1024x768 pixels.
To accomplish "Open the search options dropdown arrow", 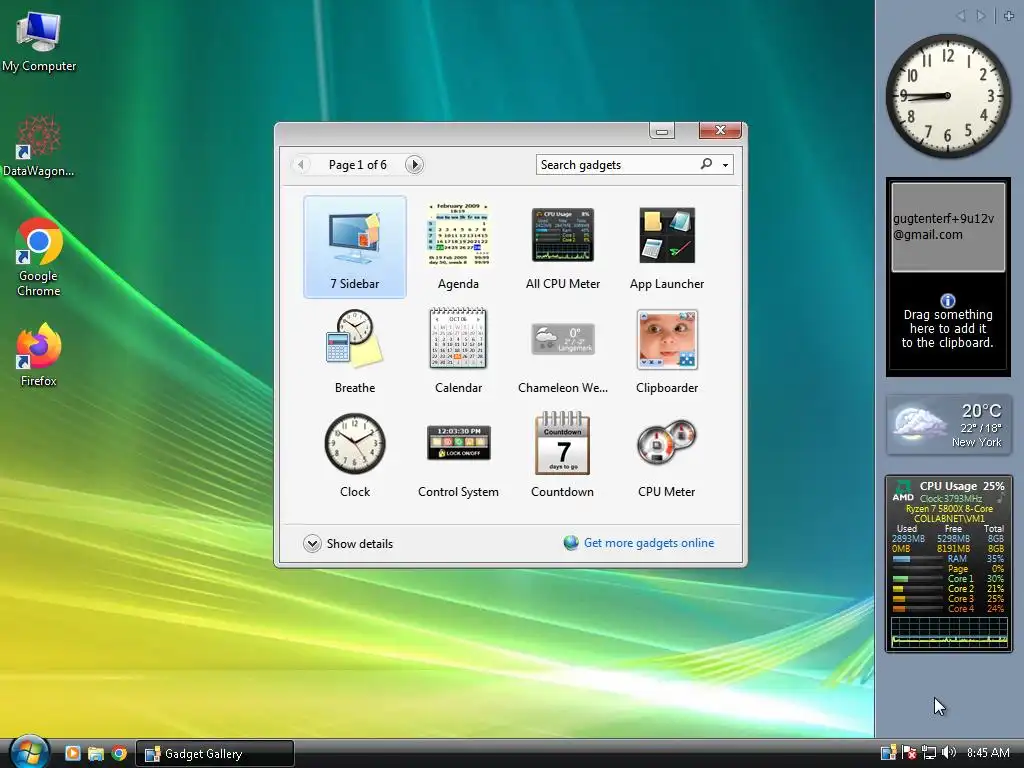I will [725, 165].
